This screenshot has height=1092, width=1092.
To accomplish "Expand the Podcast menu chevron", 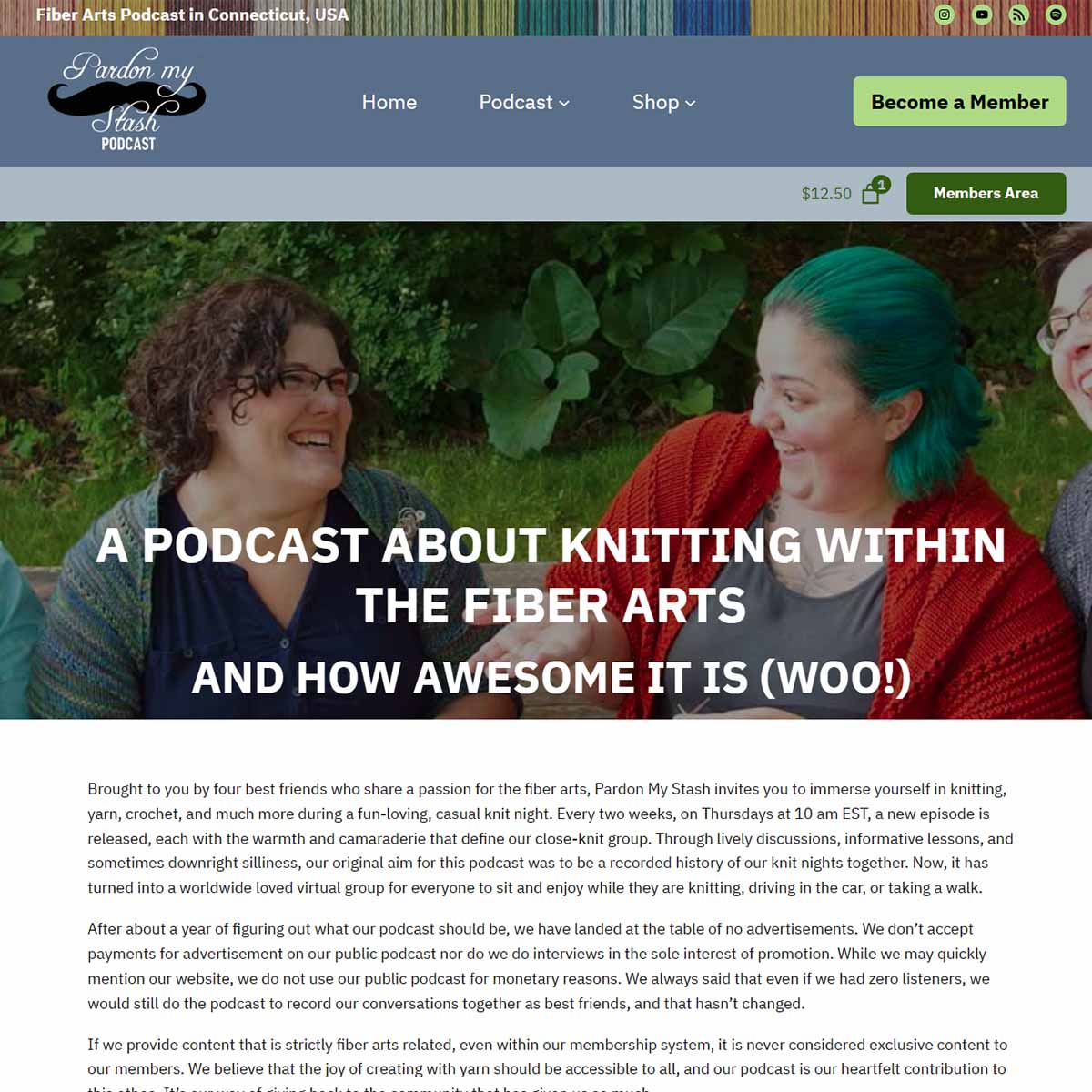I will tap(564, 103).
